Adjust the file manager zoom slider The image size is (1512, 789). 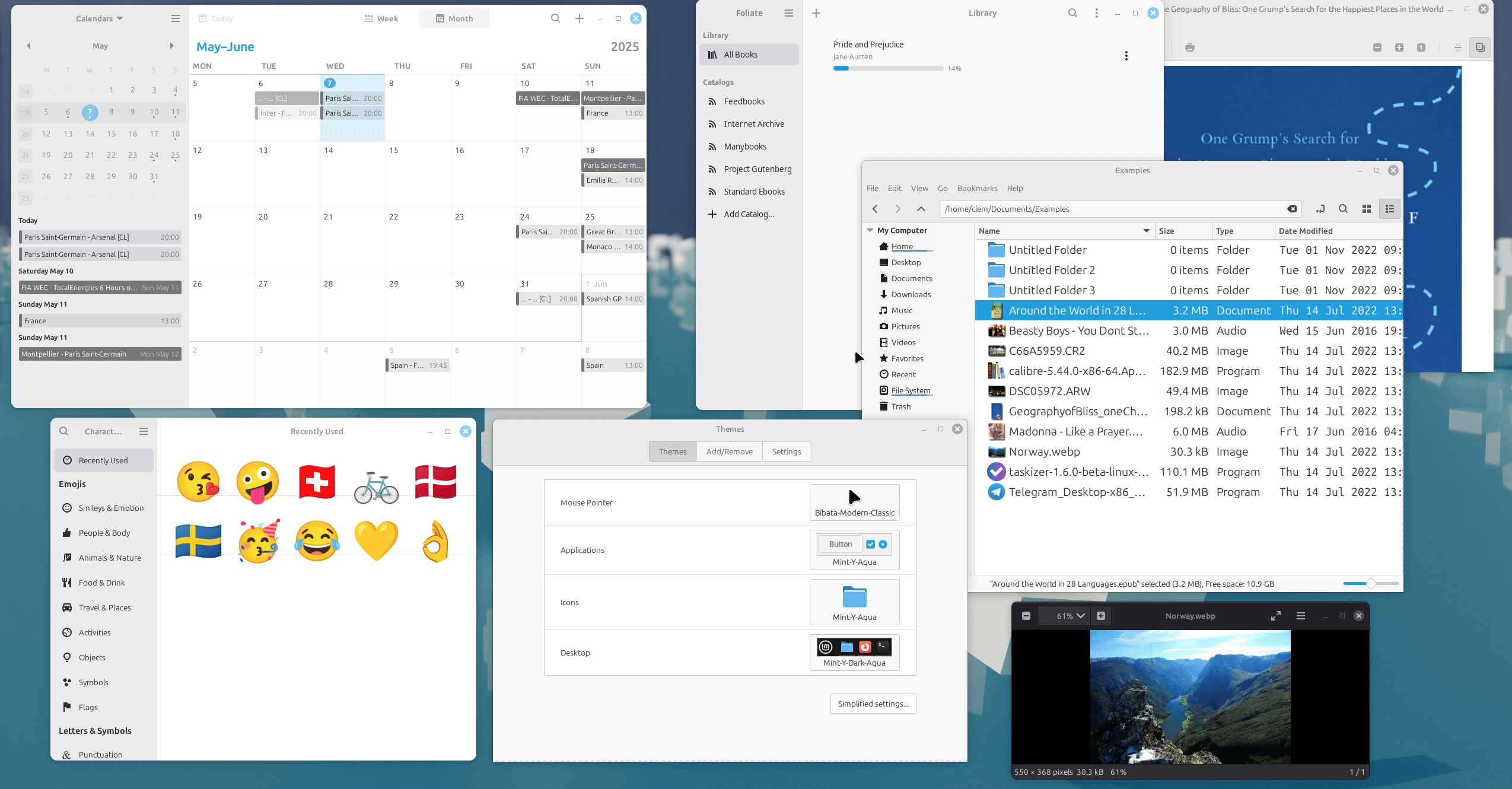(x=1371, y=584)
